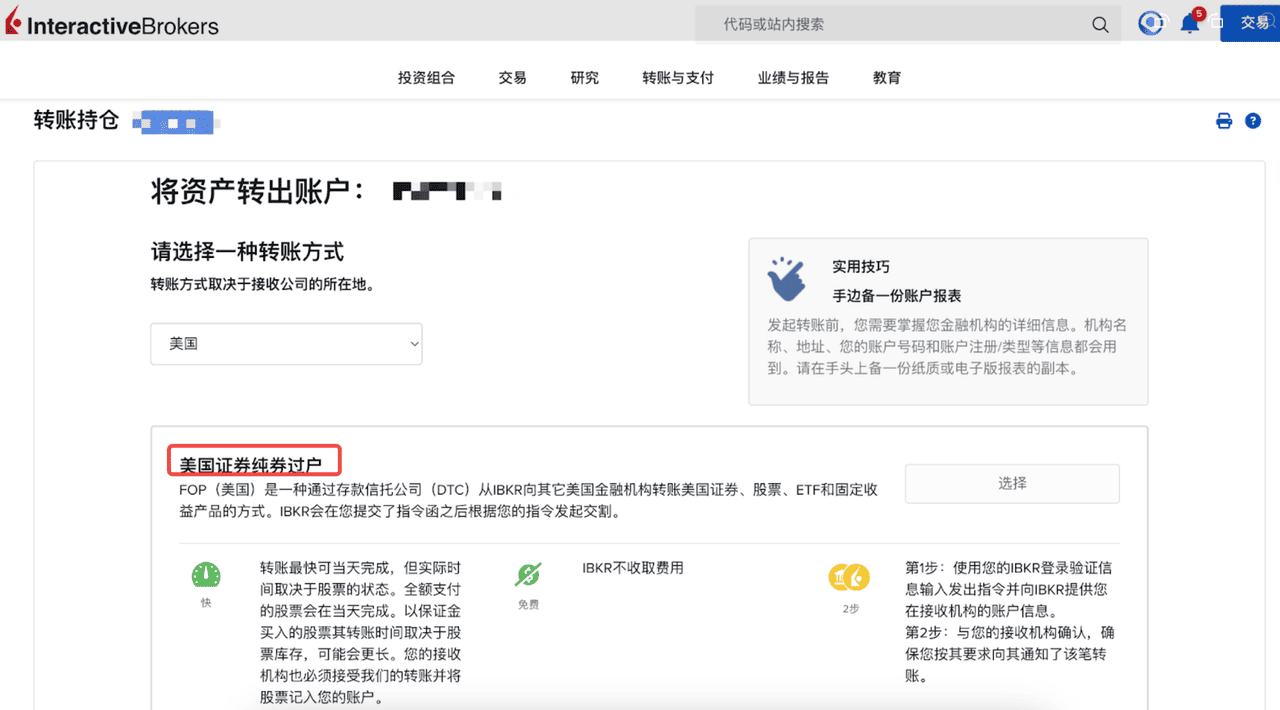Open the 业绩与报告 menu
This screenshot has height=710, width=1280.
coord(793,77)
